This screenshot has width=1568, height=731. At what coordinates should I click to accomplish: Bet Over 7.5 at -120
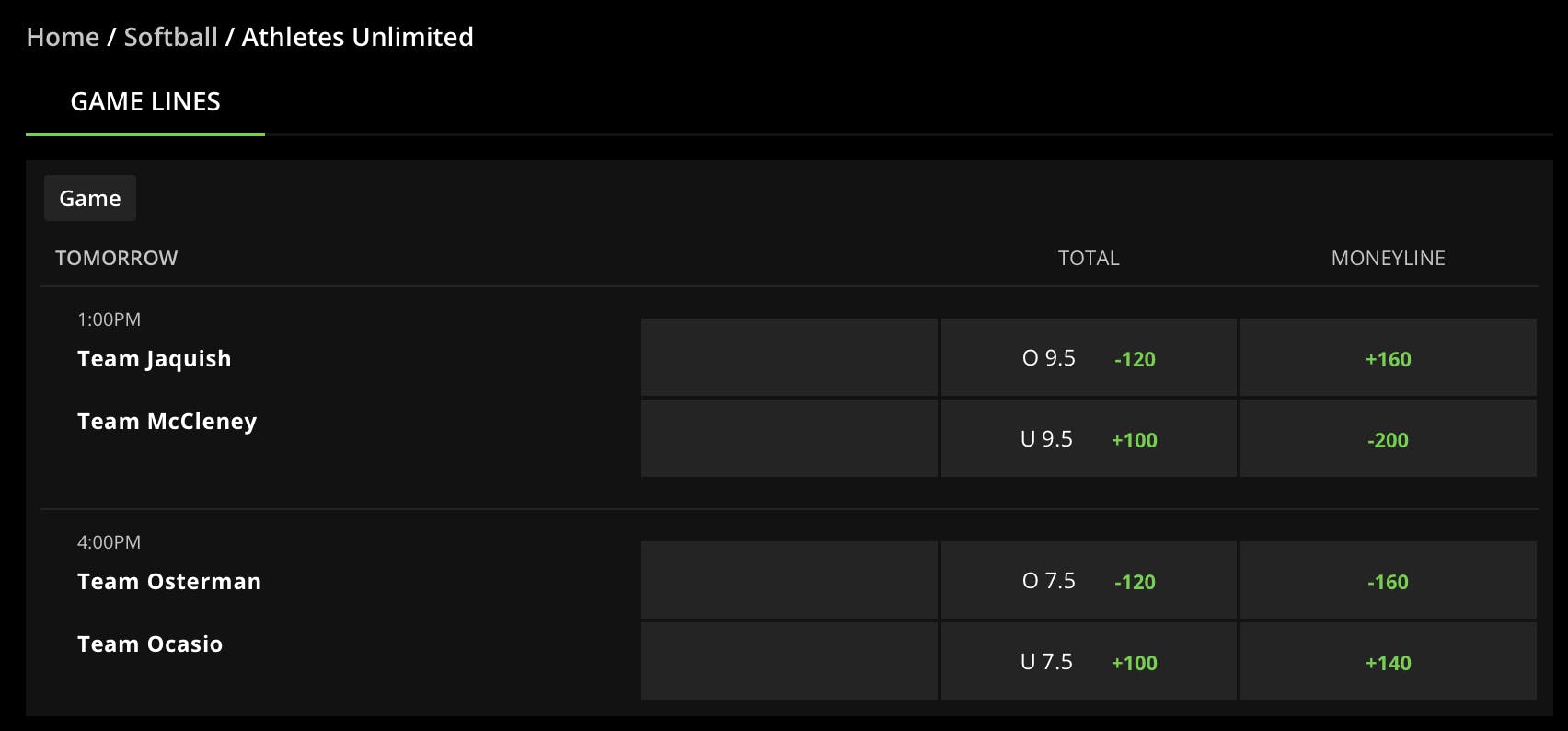(x=1088, y=581)
